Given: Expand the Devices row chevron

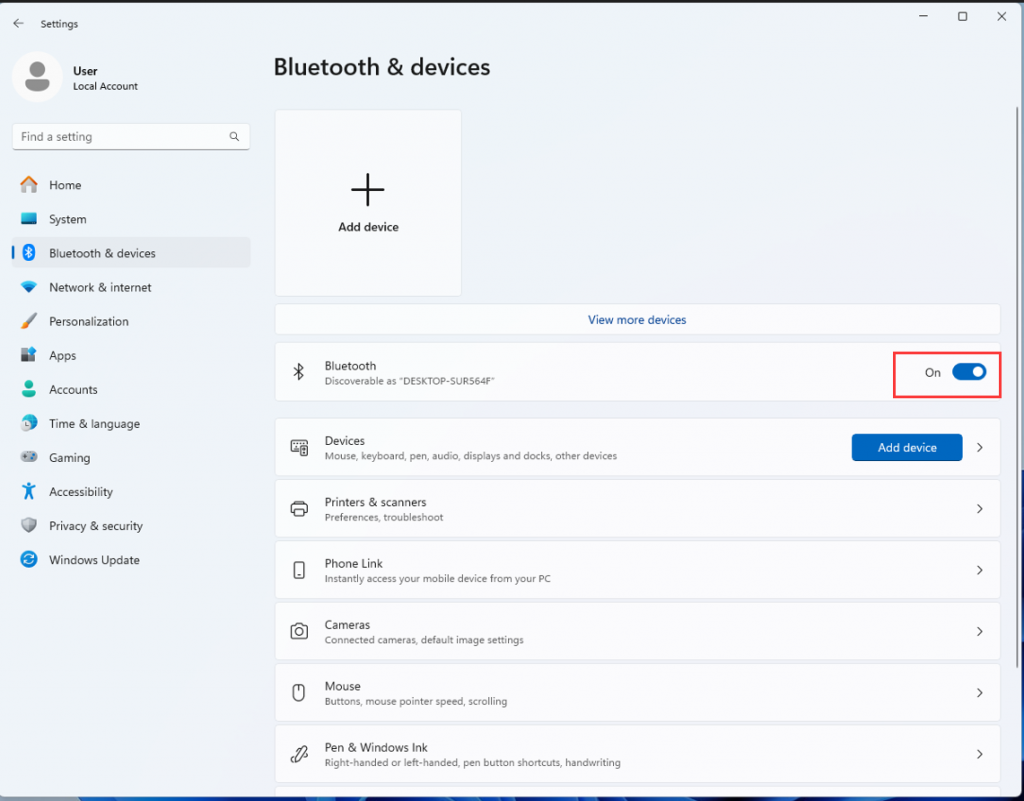Looking at the screenshot, I should coord(980,447).
